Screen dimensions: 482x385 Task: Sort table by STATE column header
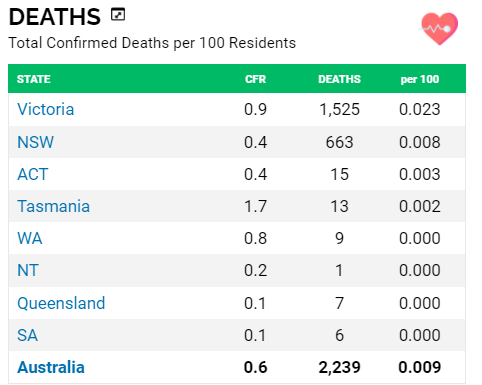[34, 79]
